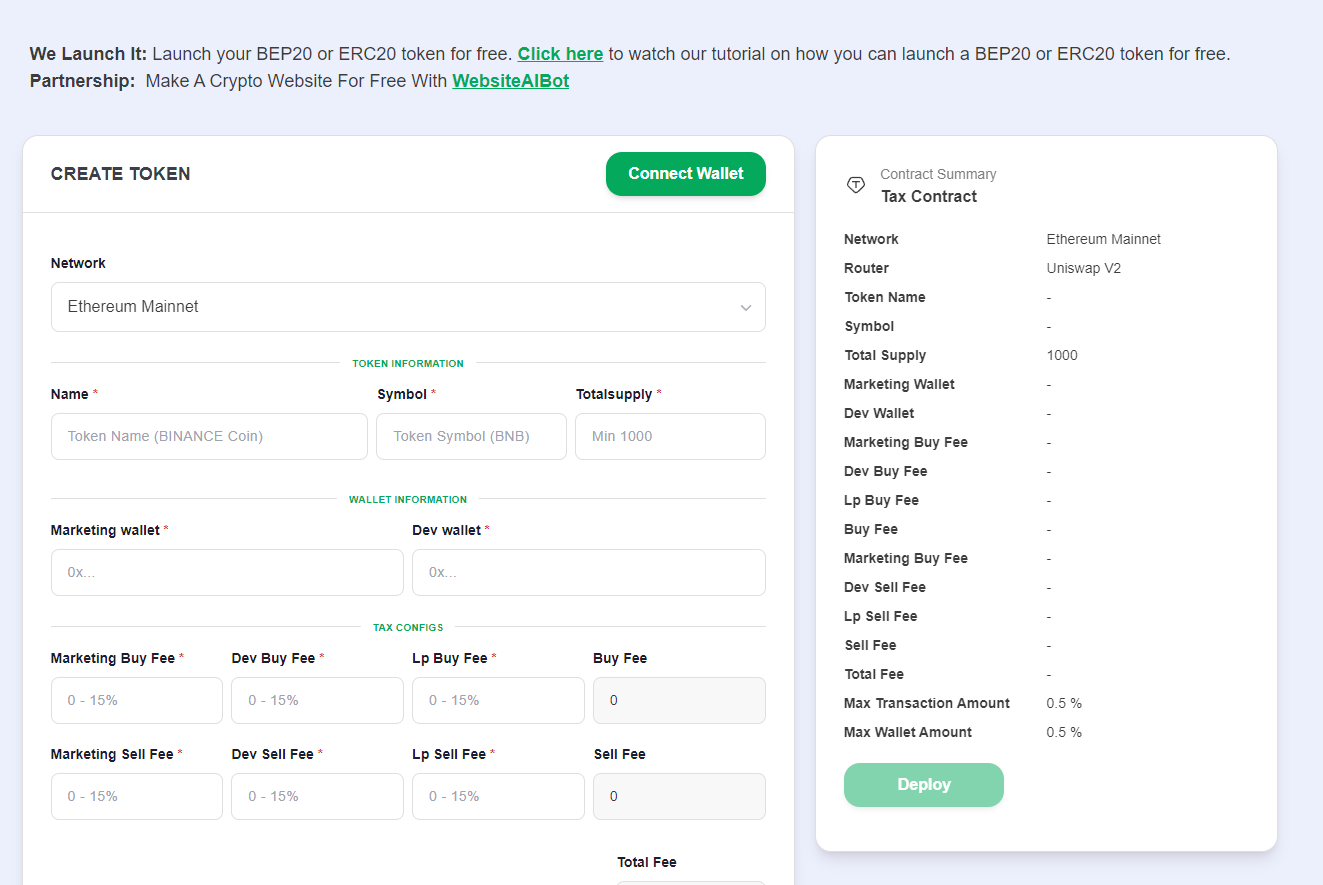Click the Connect Wallet button
This screenshot has width=1323, height=885.
point(686,174)
